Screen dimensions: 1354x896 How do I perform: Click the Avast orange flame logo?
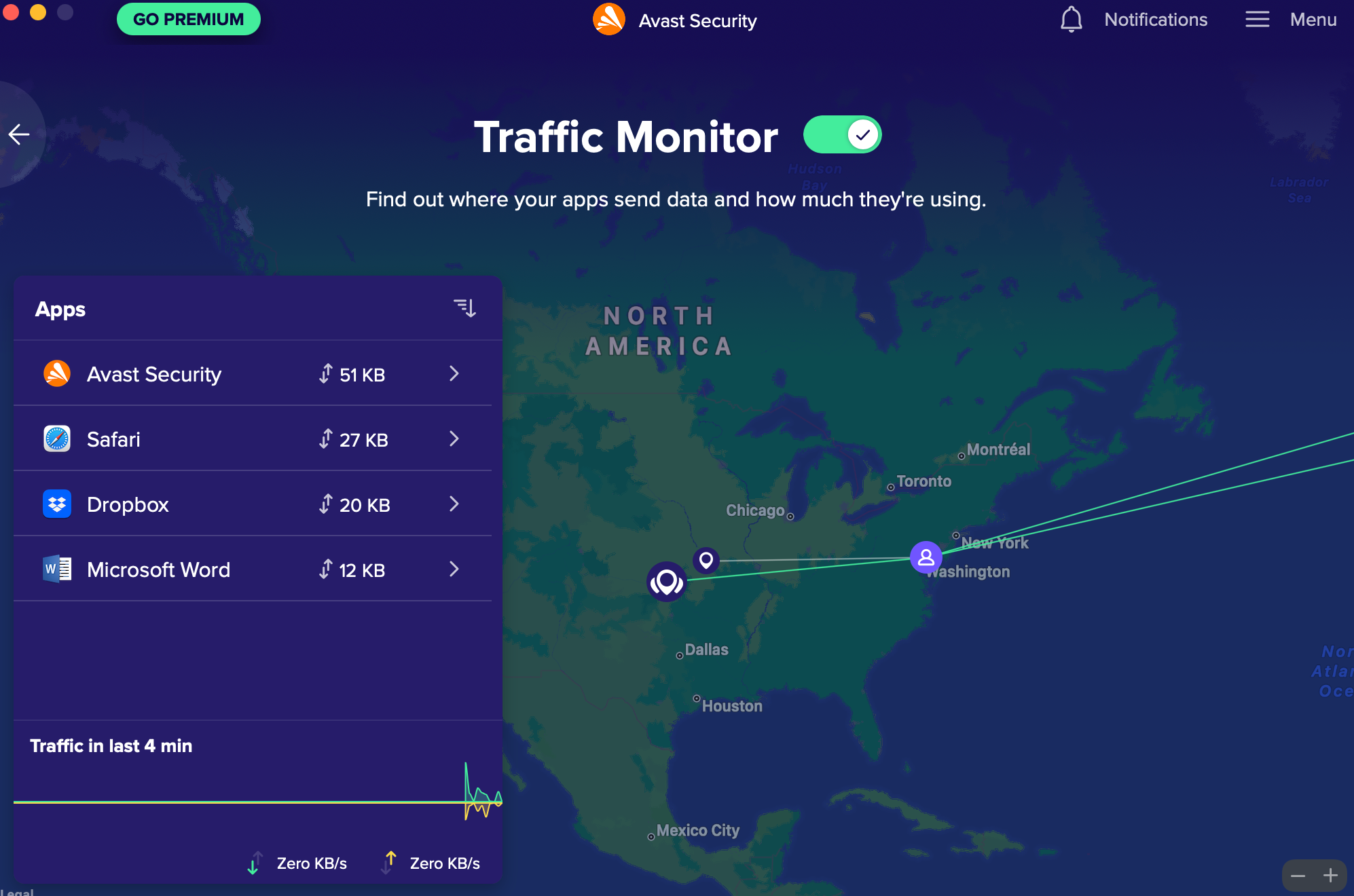pyautogui.click(x=607, y=19)
